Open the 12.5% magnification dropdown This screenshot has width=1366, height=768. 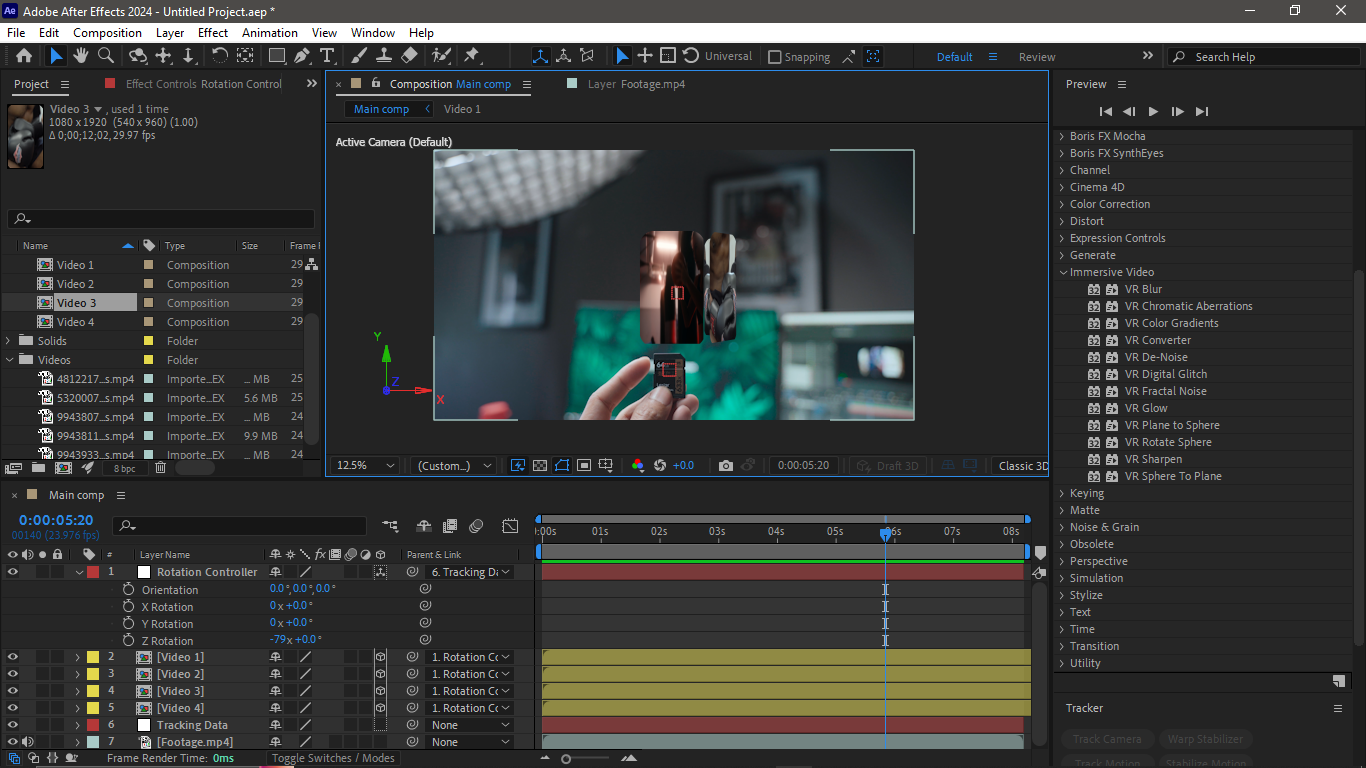[x=365, y=466]
